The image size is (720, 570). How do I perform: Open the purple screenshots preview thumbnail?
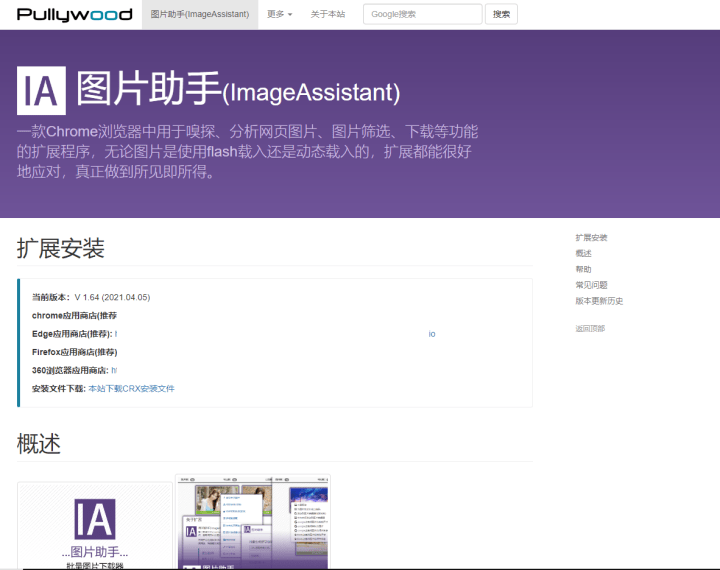[x=253, y=522]
